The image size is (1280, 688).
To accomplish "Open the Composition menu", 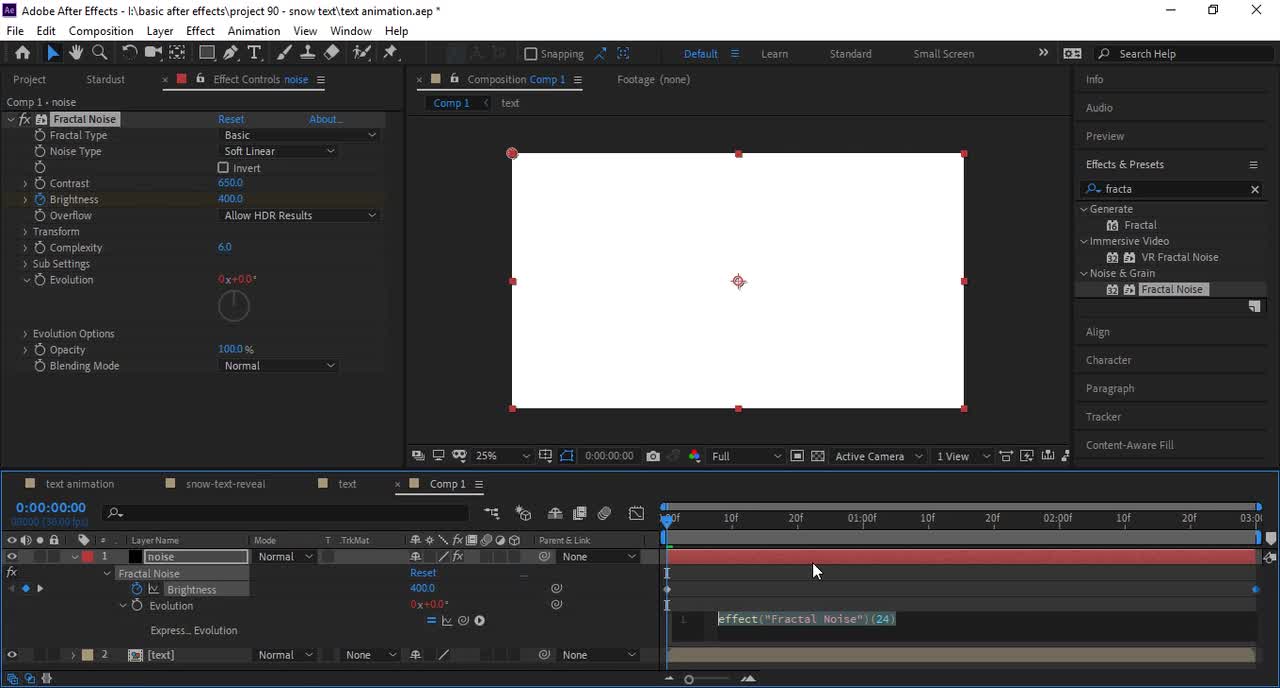I will [101, 31].
